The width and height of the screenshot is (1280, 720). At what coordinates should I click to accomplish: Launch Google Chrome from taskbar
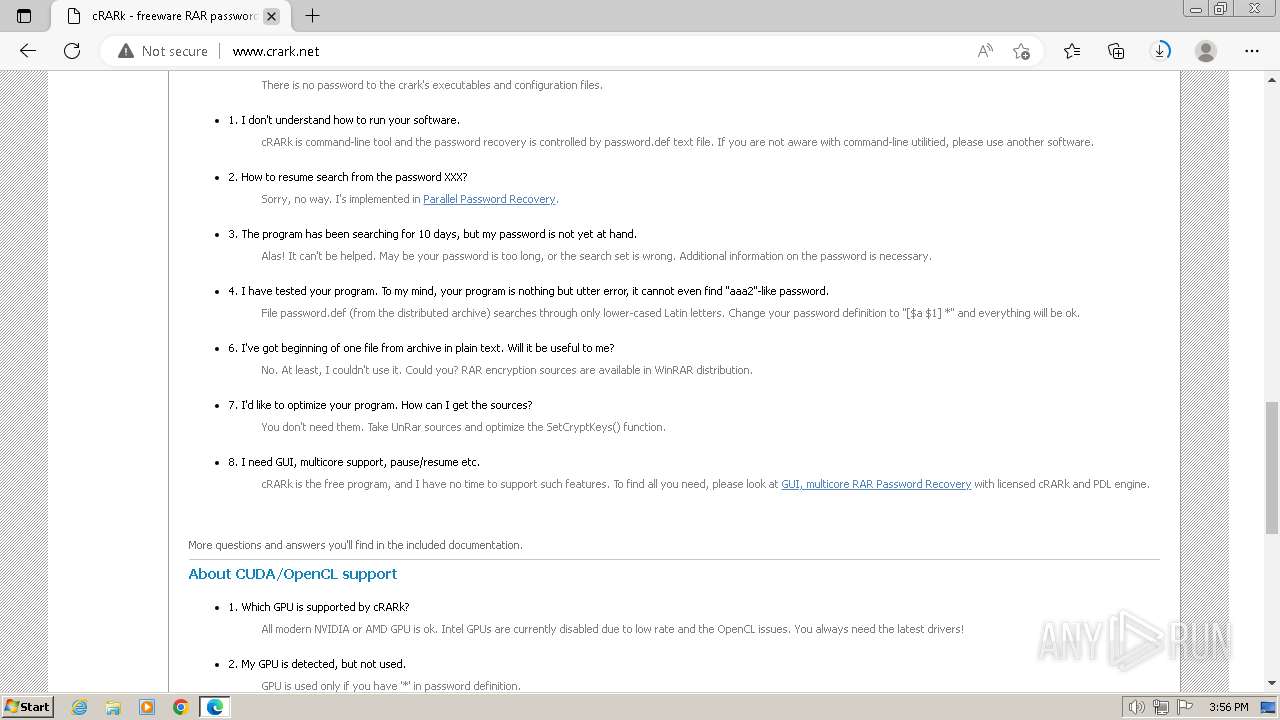click(181, 707)
